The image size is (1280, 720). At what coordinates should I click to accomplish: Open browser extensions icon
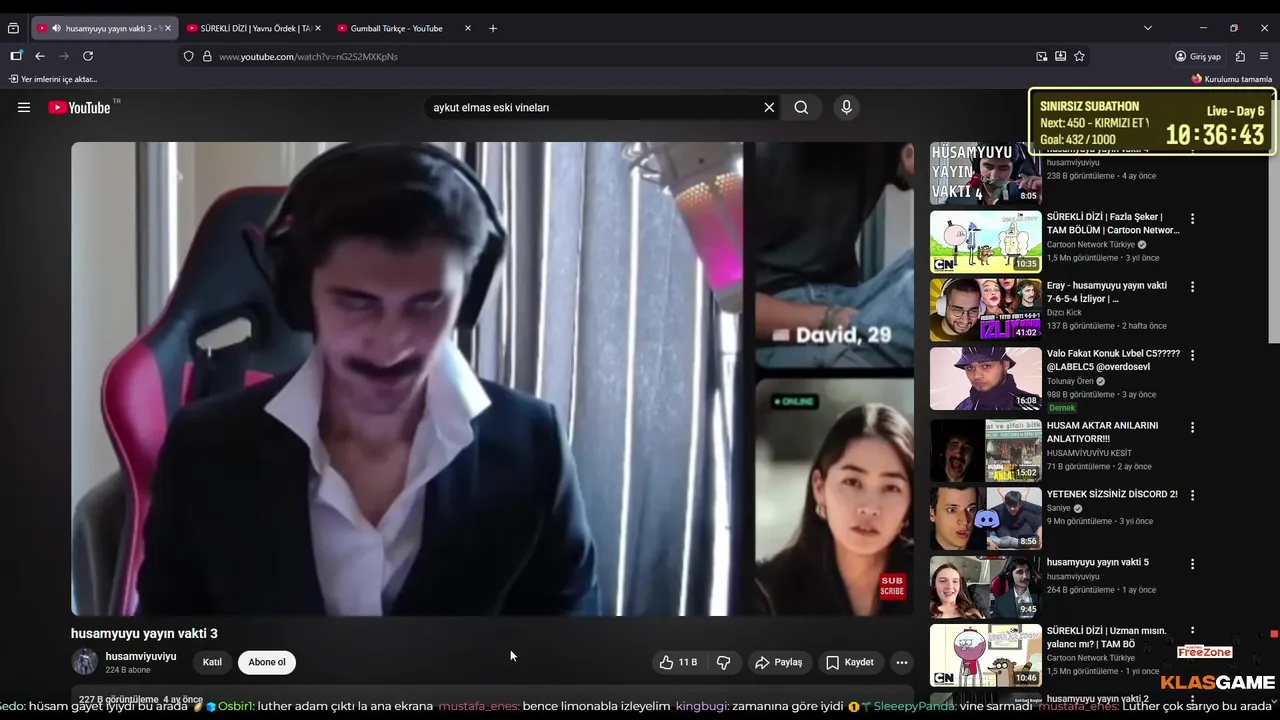[1240, 56]
